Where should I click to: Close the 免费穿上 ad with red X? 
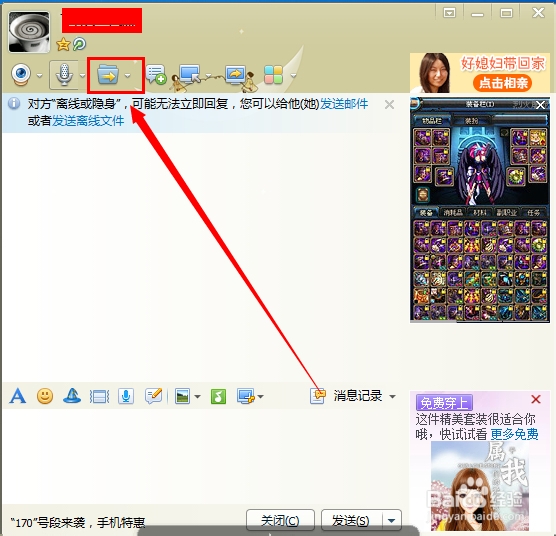tap(536, 400)
